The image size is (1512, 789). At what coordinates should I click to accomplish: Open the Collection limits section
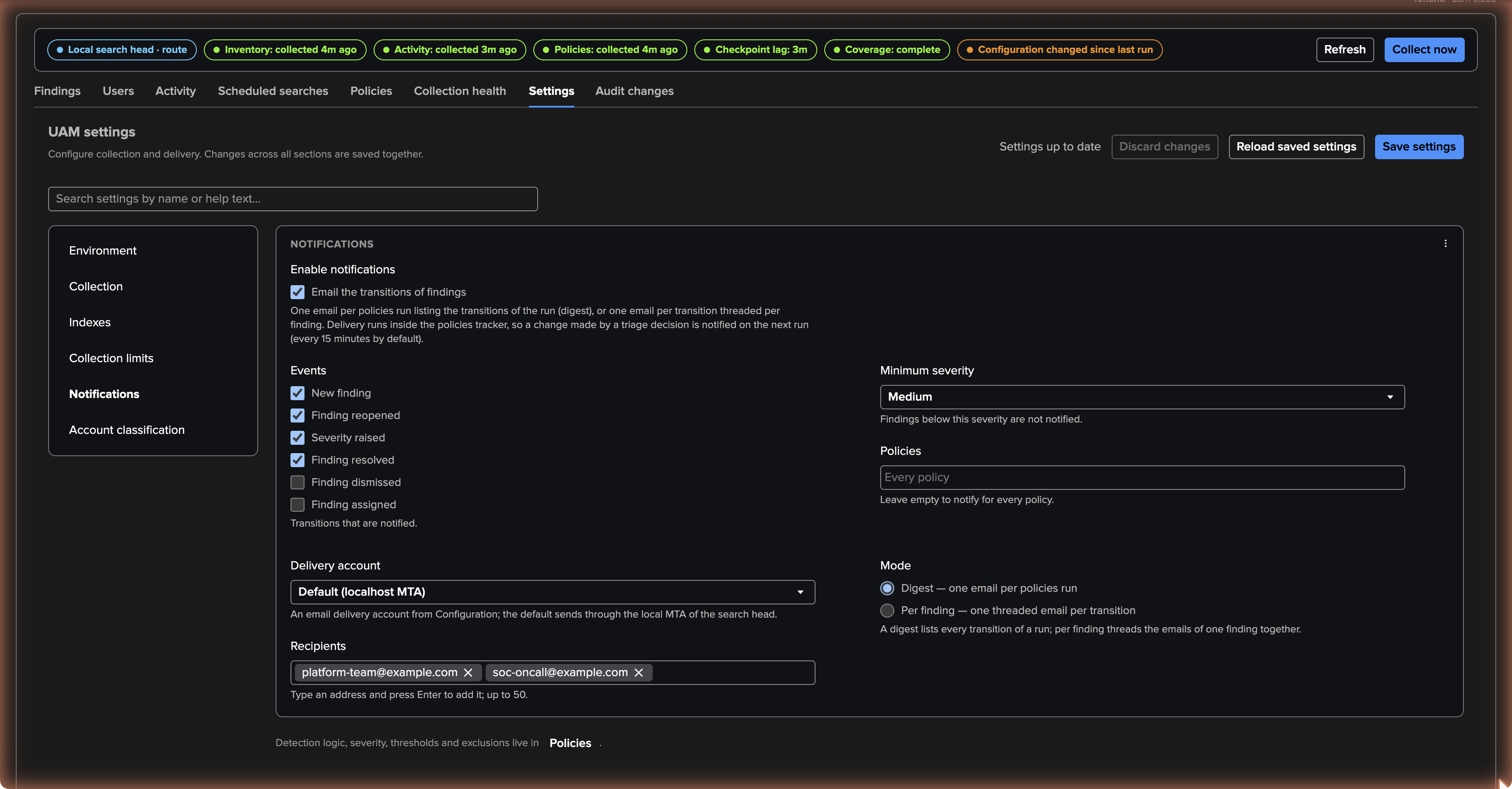[x=111, y=358]
